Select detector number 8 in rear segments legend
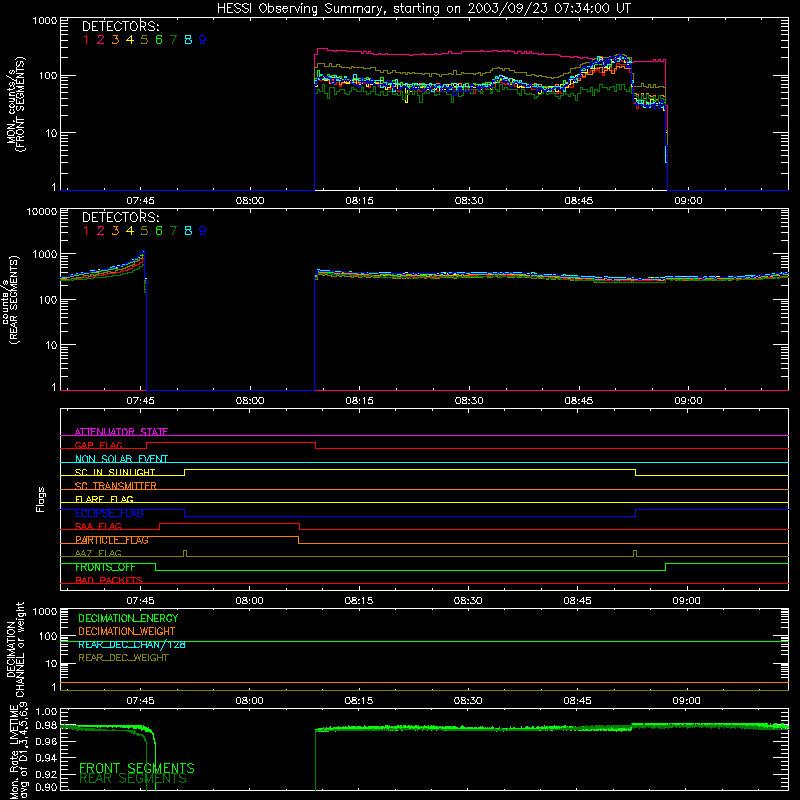The width and height of the screenshot is (800, 800). tap(188, 231)
